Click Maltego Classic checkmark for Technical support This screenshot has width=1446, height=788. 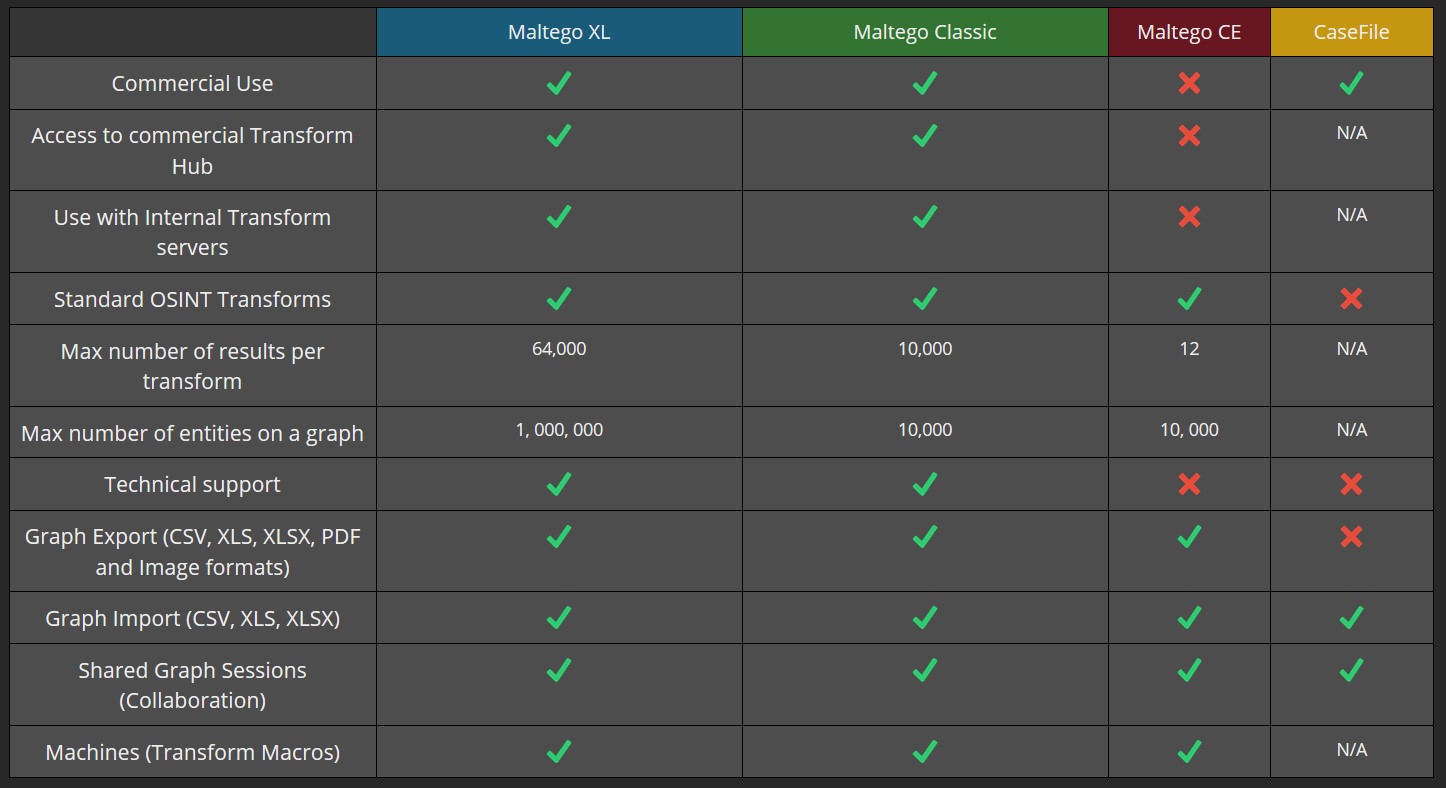click(925, 485)
